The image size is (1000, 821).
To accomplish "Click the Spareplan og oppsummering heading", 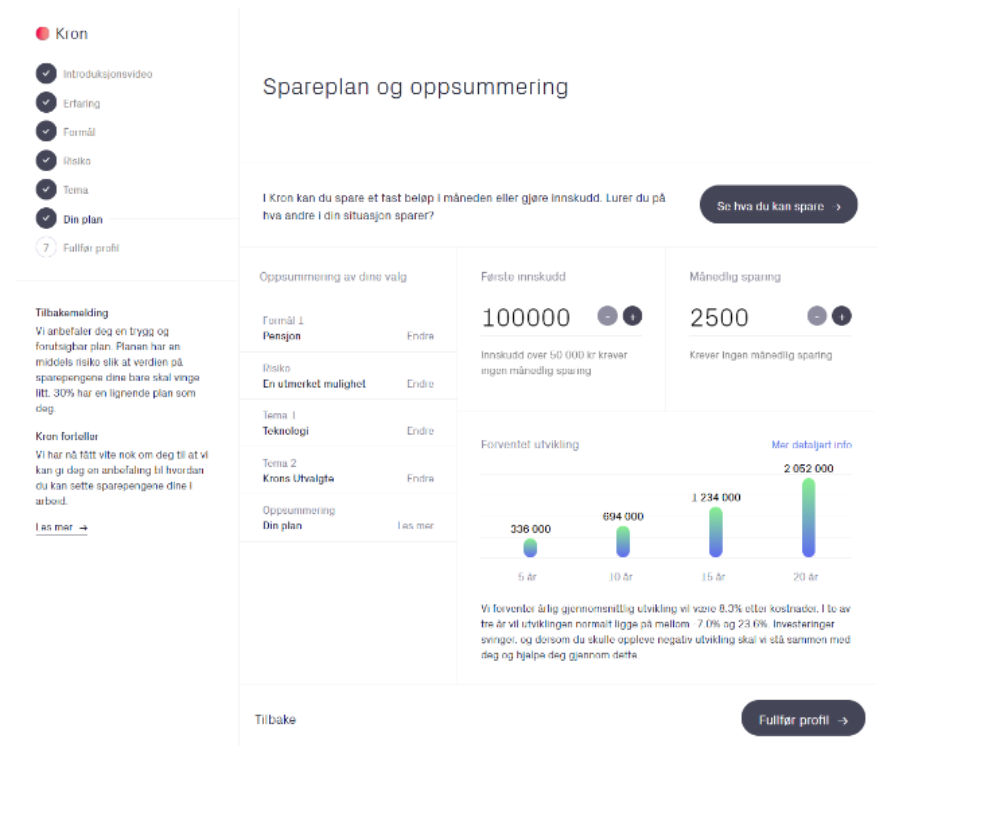I will tap(415, 87).
